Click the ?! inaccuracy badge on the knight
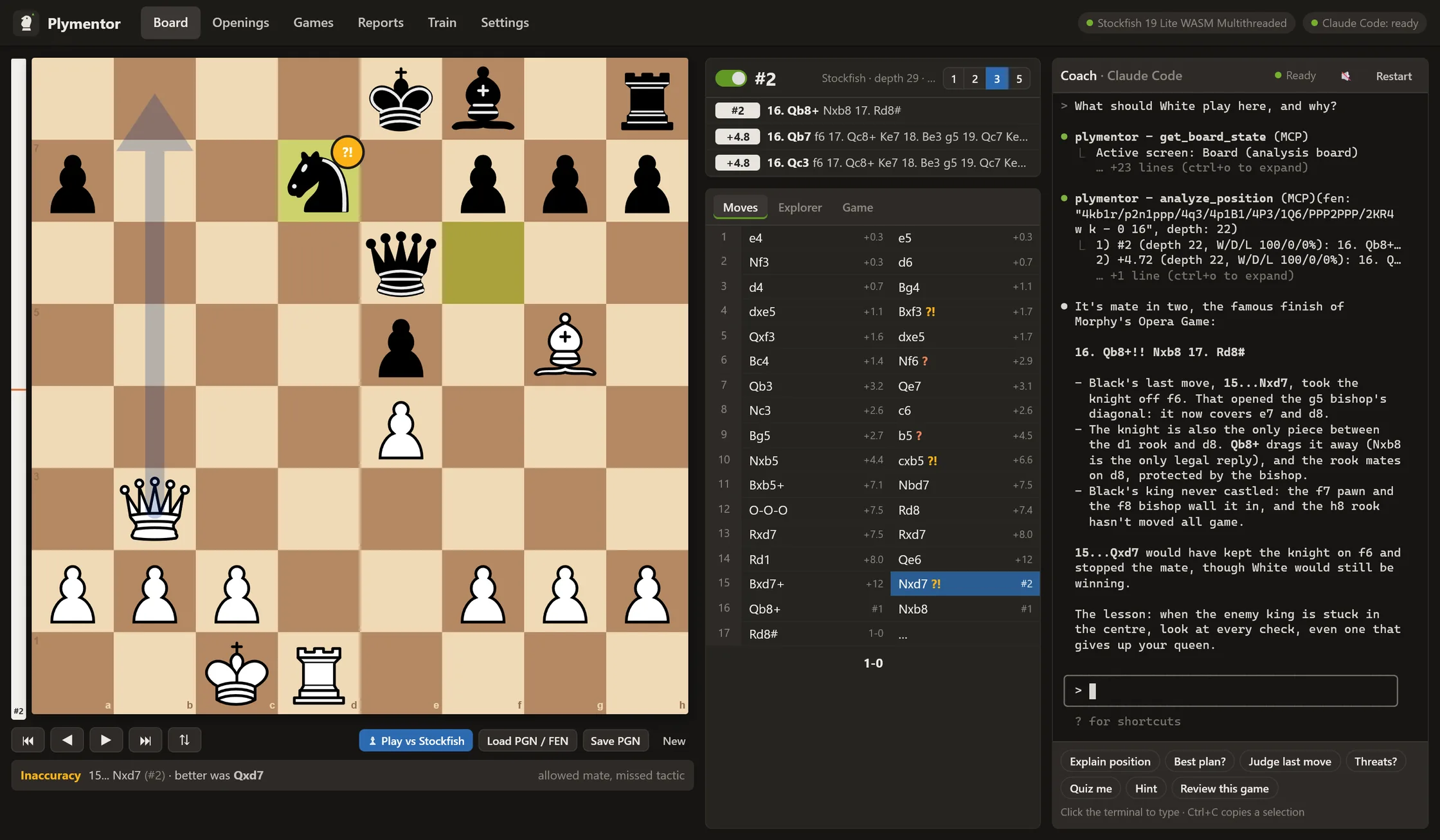The width and height of the screenshot is (1440, 840). pyautogui.click(x=348, y=152)
